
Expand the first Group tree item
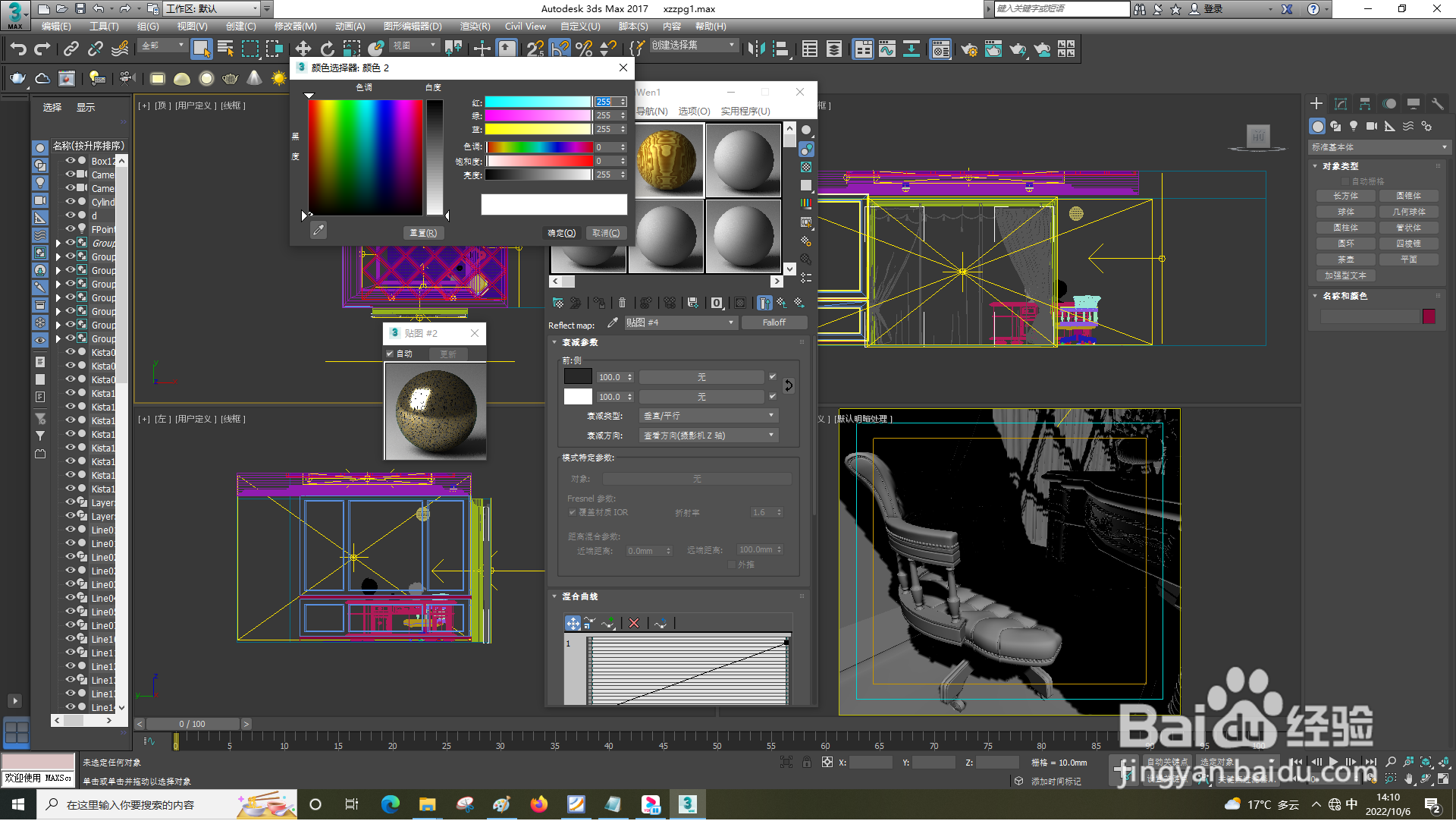58,244
